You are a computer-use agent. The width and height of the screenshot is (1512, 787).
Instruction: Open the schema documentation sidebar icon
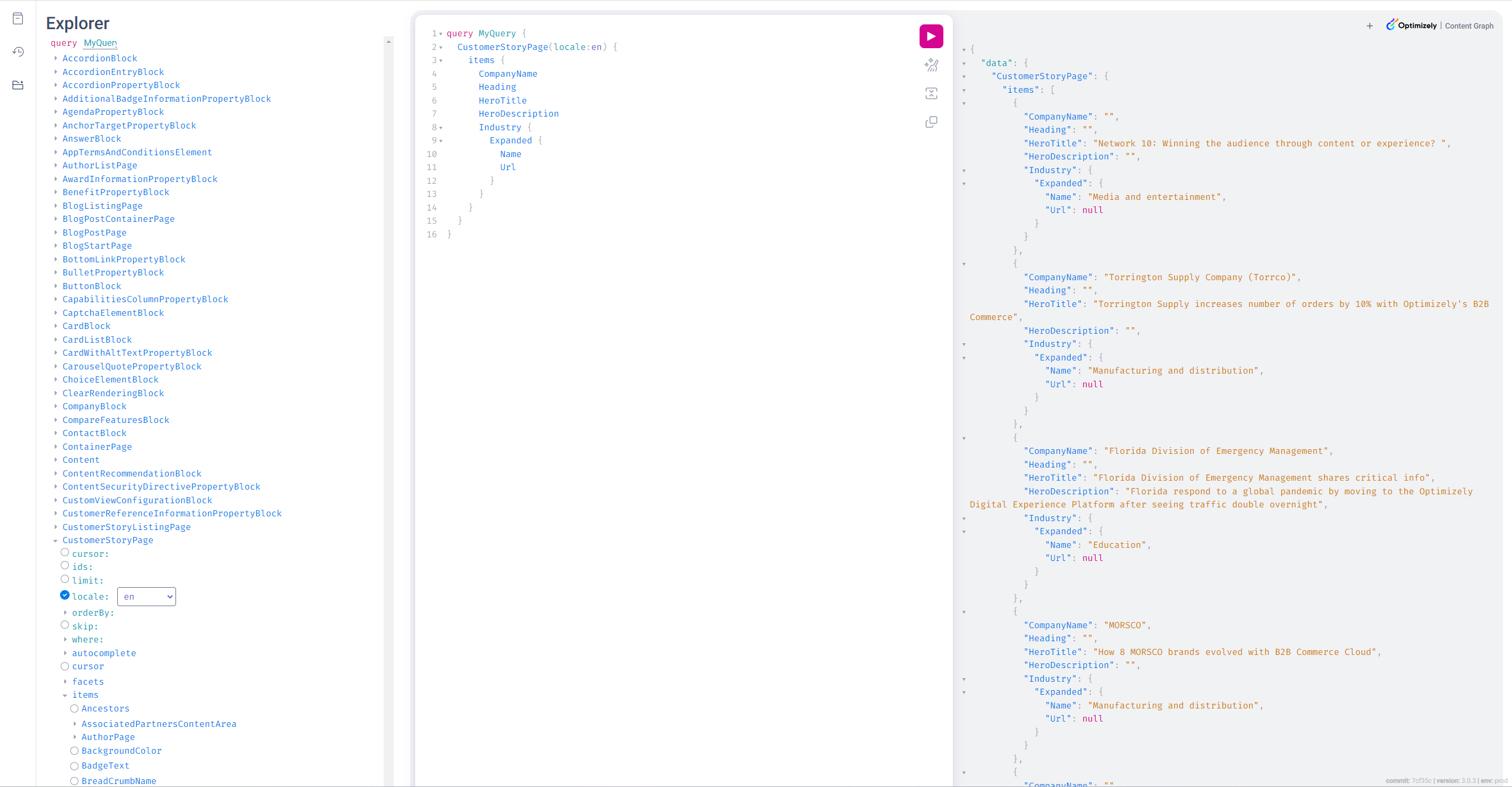pyautogui.click(x=18, y=18)
